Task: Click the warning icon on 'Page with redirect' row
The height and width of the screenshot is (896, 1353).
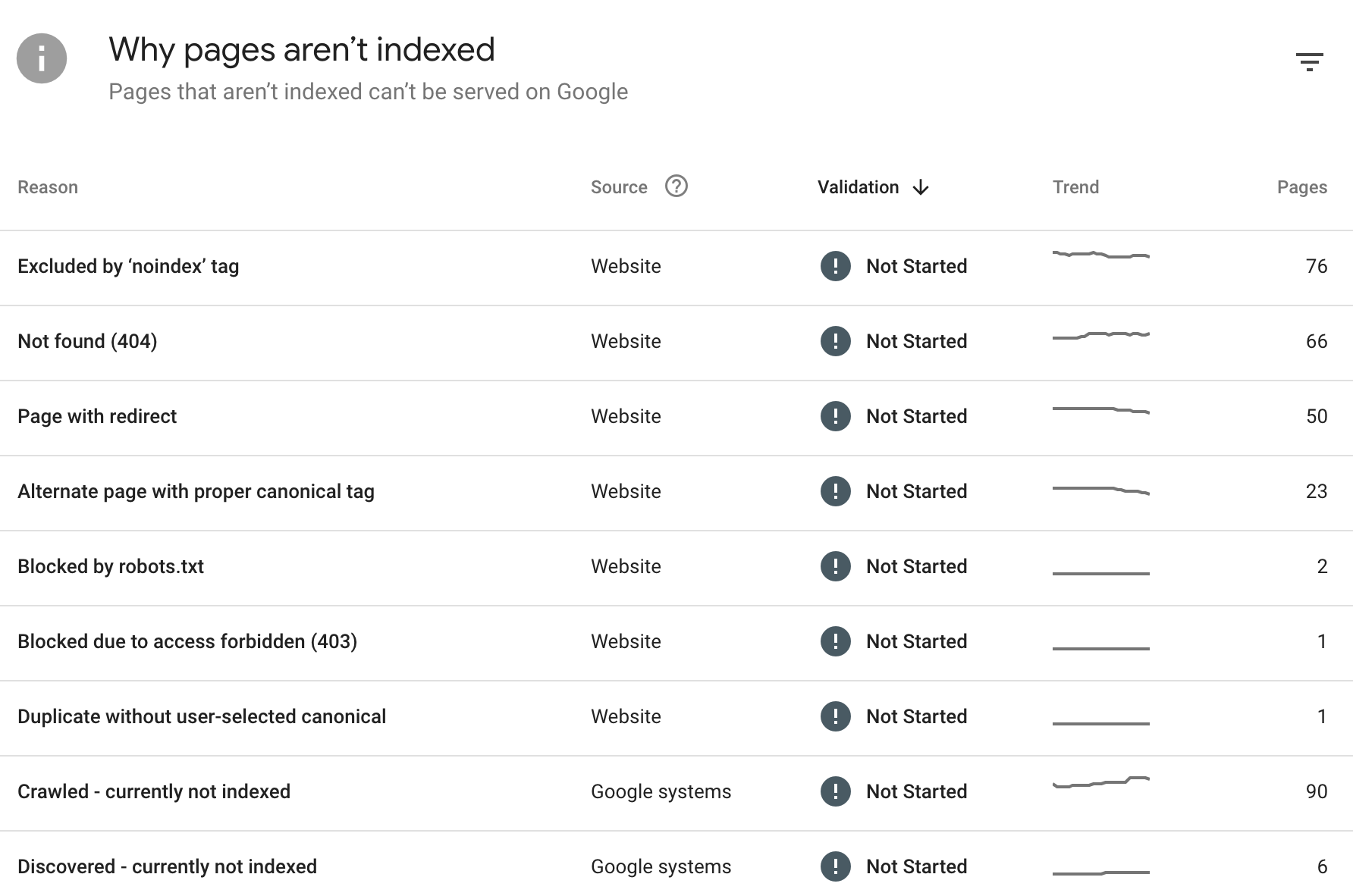Action: coord(835,416)
